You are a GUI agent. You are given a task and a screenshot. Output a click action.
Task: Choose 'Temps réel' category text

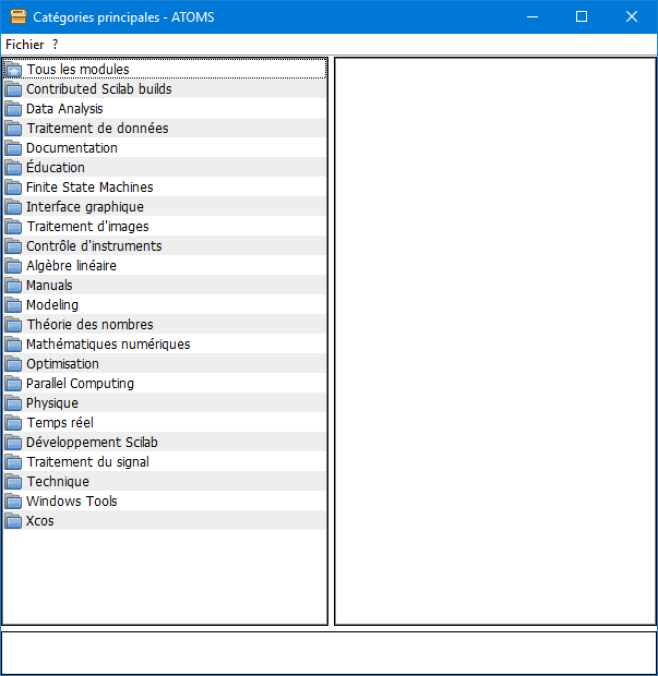(x=60, y=422)
